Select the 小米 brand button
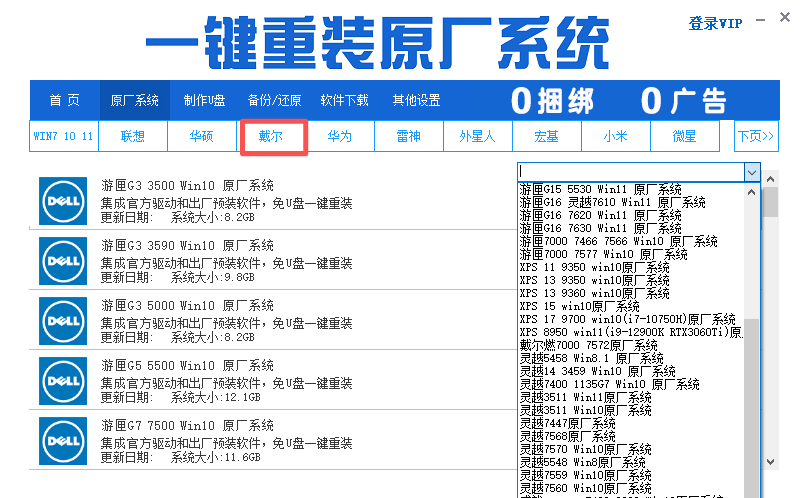The image size is (808, 498). [x=616, y=136]
